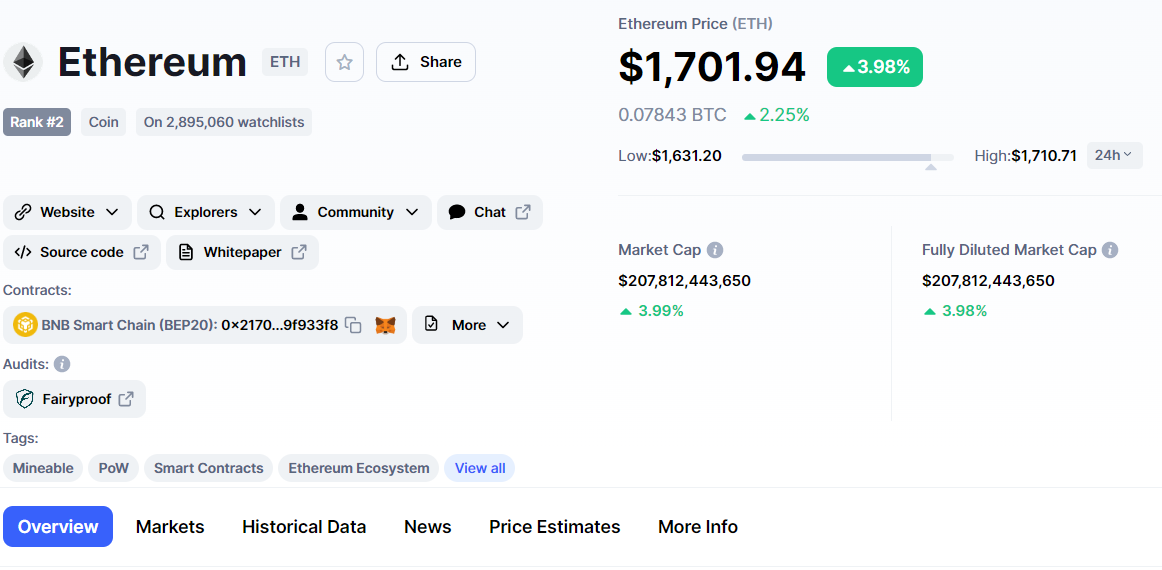Click the Ethereum diamond logo

coord(23,62)
